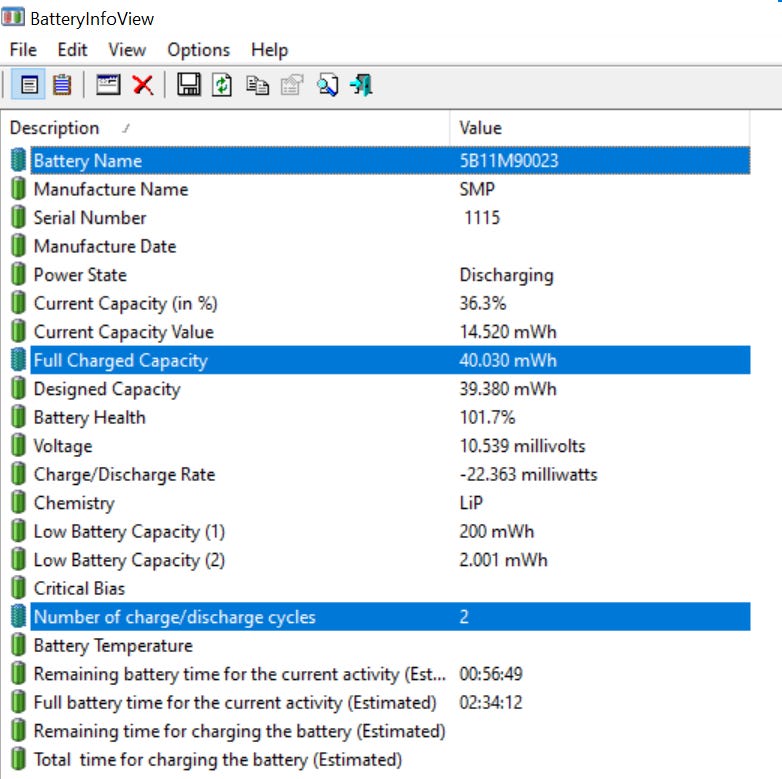The height and width of the screenshot is (779, 782).
Task: Select the Power State row
Action: [x=380, y=275]
